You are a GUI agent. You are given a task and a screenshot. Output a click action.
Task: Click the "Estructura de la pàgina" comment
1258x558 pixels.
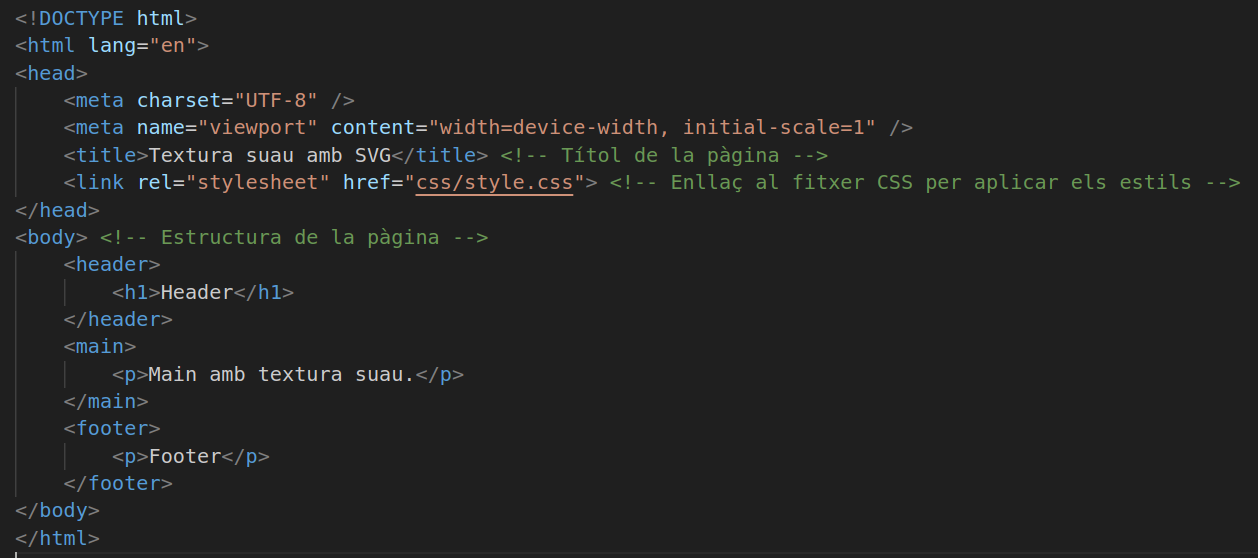(x=293, y=237)
